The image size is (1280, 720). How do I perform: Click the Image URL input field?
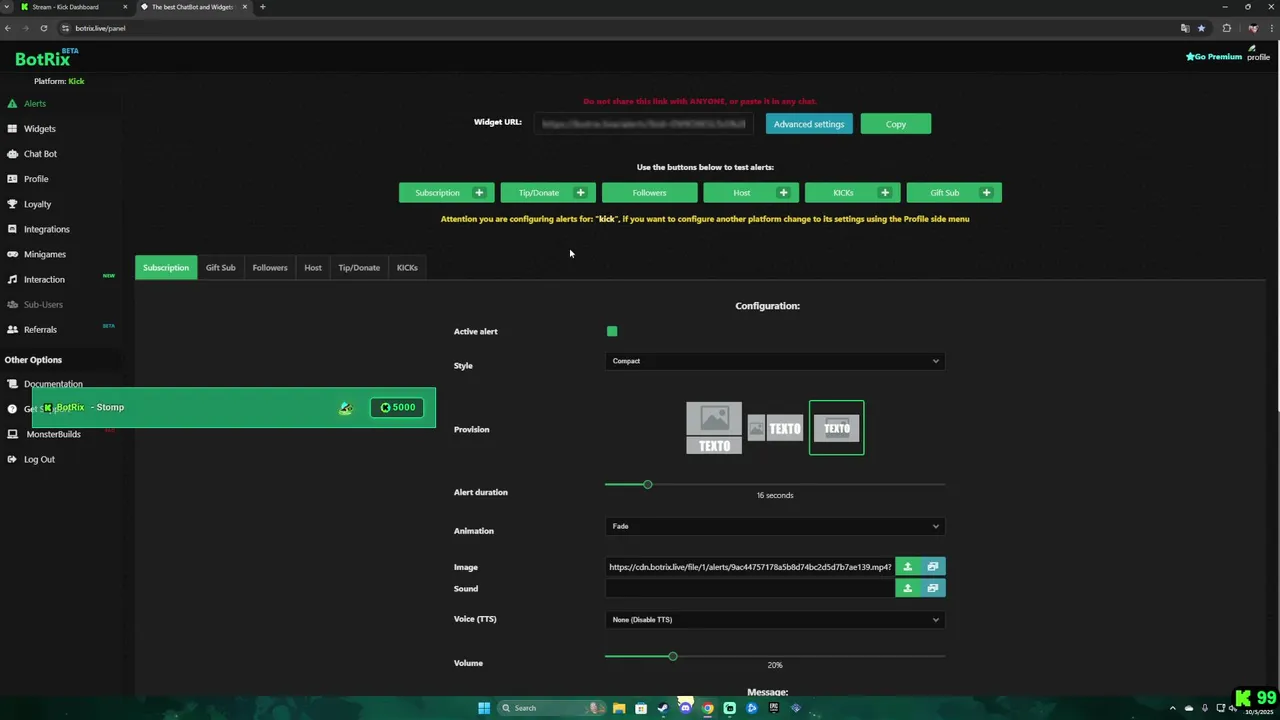[750, 567]
